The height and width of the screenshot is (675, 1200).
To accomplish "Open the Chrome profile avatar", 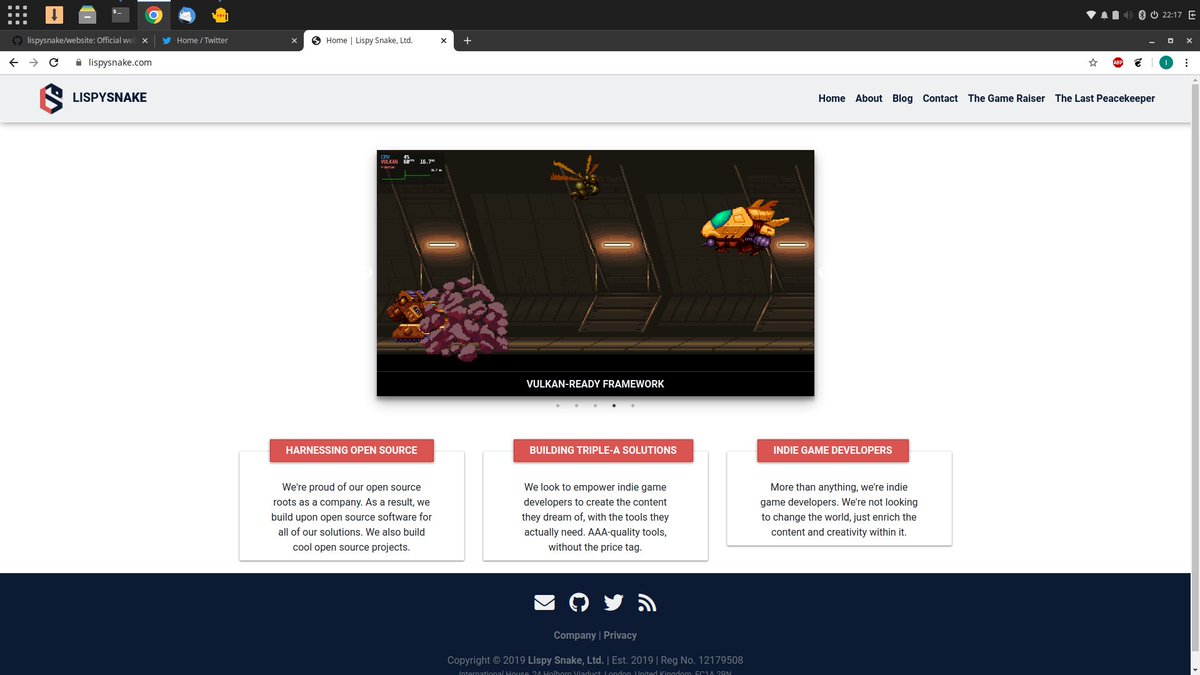I will (1165, 62).
